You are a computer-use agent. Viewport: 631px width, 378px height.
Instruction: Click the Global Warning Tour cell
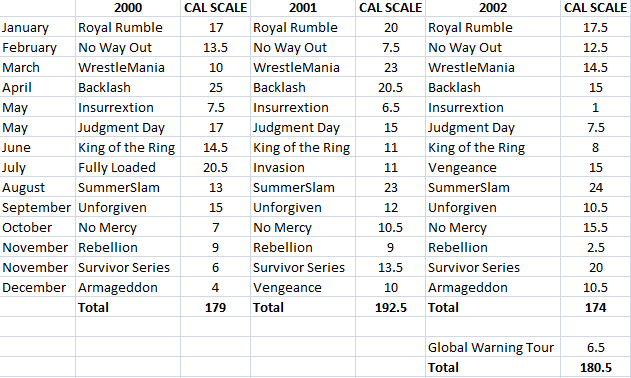click(x=493, y=347)
